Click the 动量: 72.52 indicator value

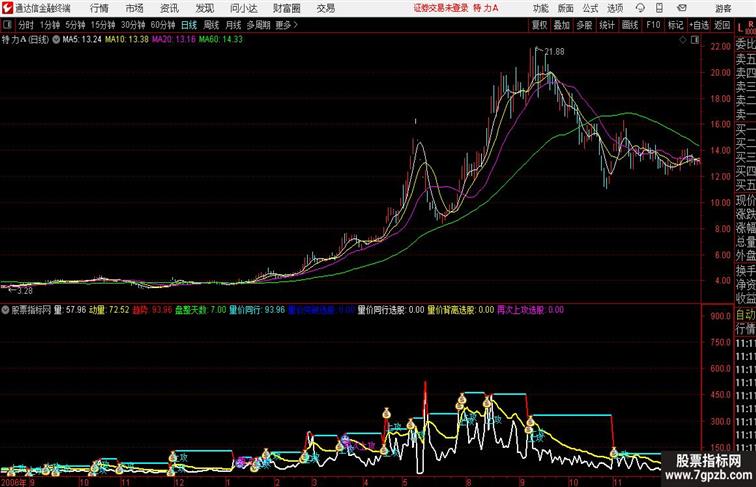coord(109,310)
